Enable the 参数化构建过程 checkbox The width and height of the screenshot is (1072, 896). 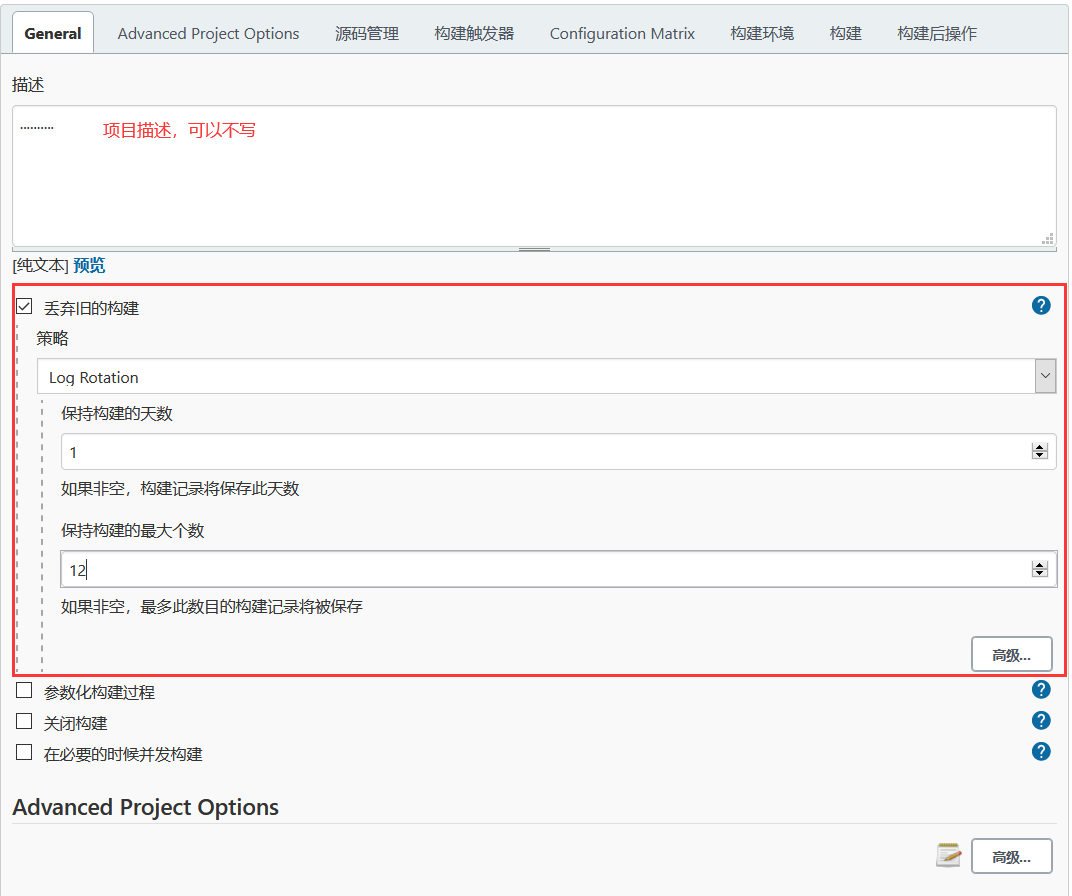[24, 690]
